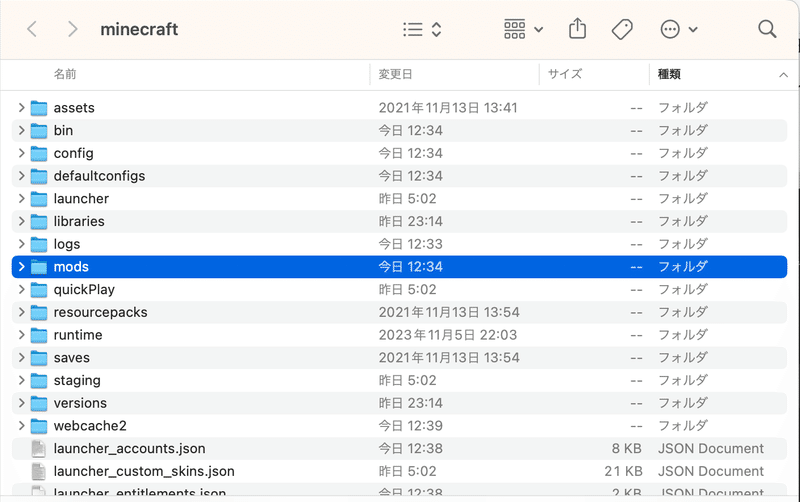Viewport: 800px width, 502px height.
Task: Go forward with the right arrow
Action: [72, 29]
